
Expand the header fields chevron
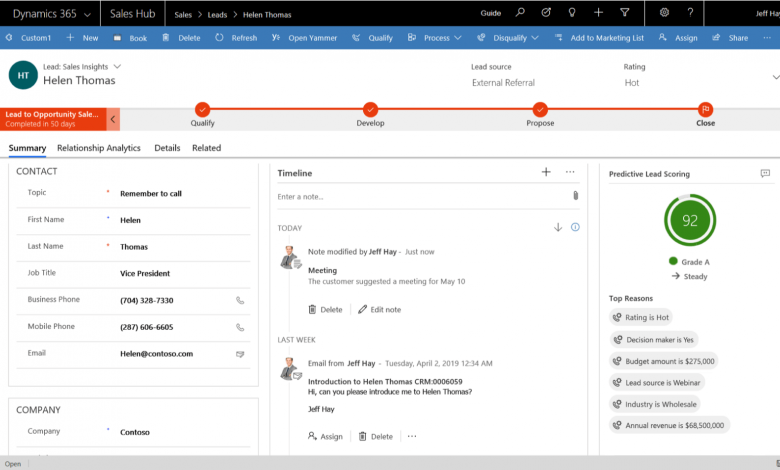pyautogui.click(x=776, y=77)
